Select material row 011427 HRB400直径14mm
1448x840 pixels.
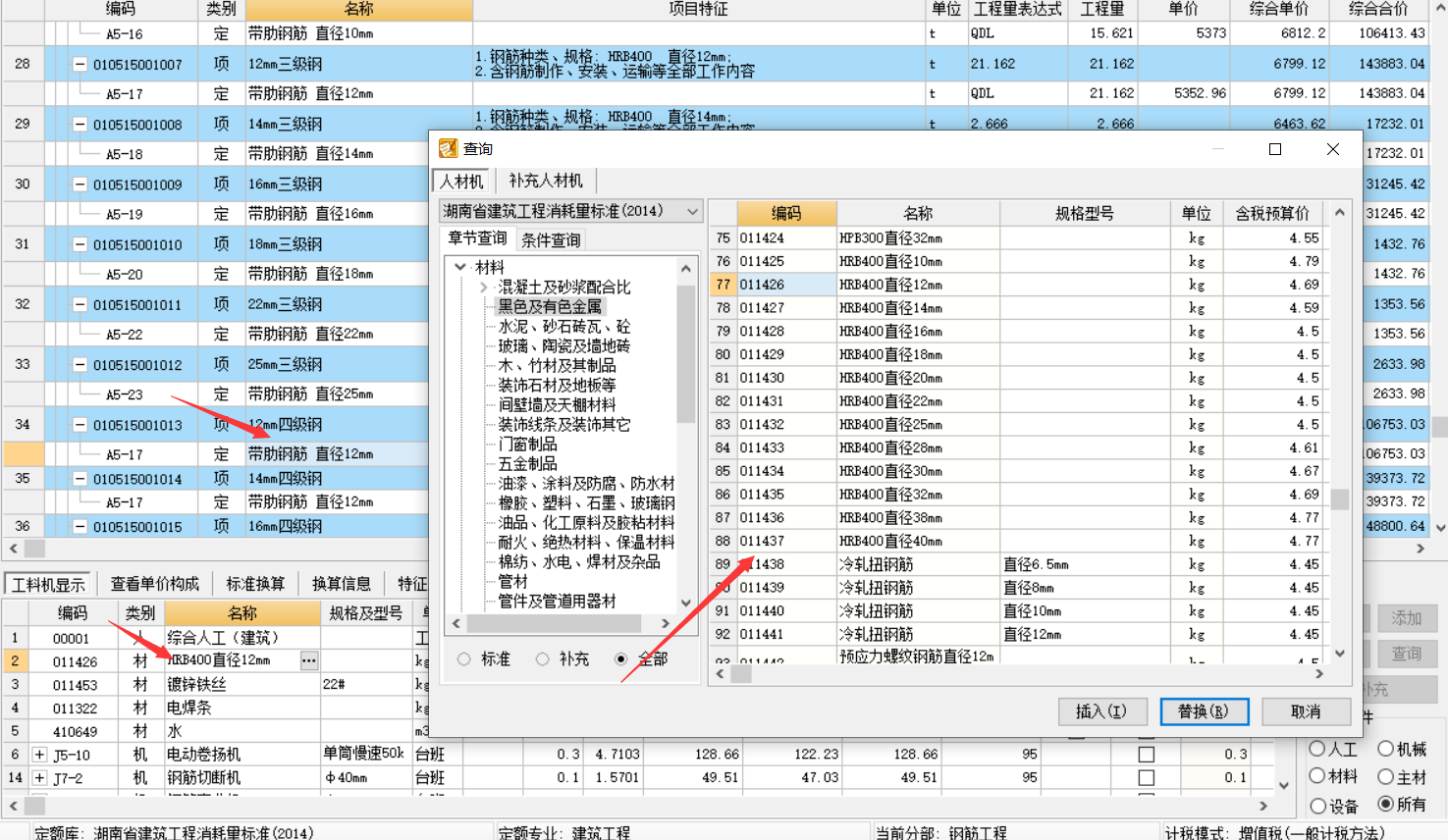tap(1017, 308)
